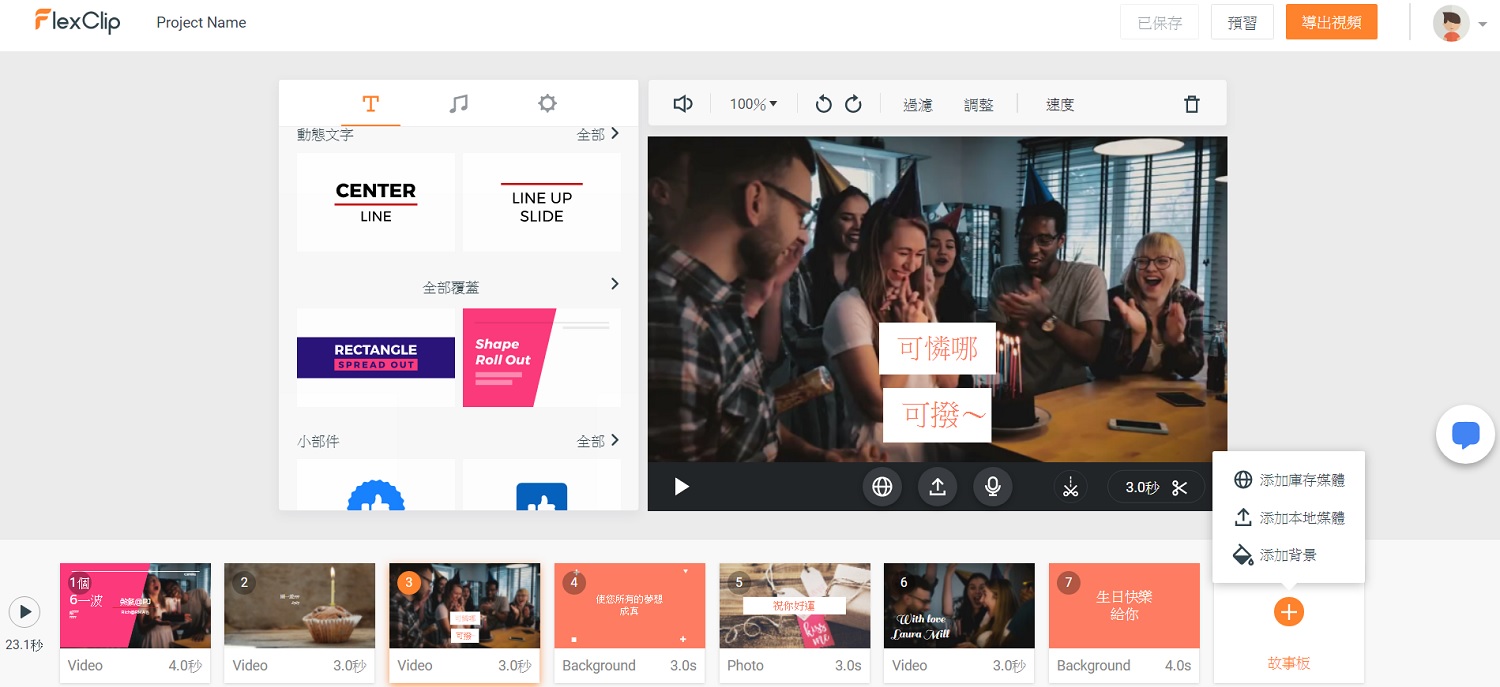Click the 23.1秒 total duration
The width and height of the screenshot is (1500, 687).
tap(24, 645)
